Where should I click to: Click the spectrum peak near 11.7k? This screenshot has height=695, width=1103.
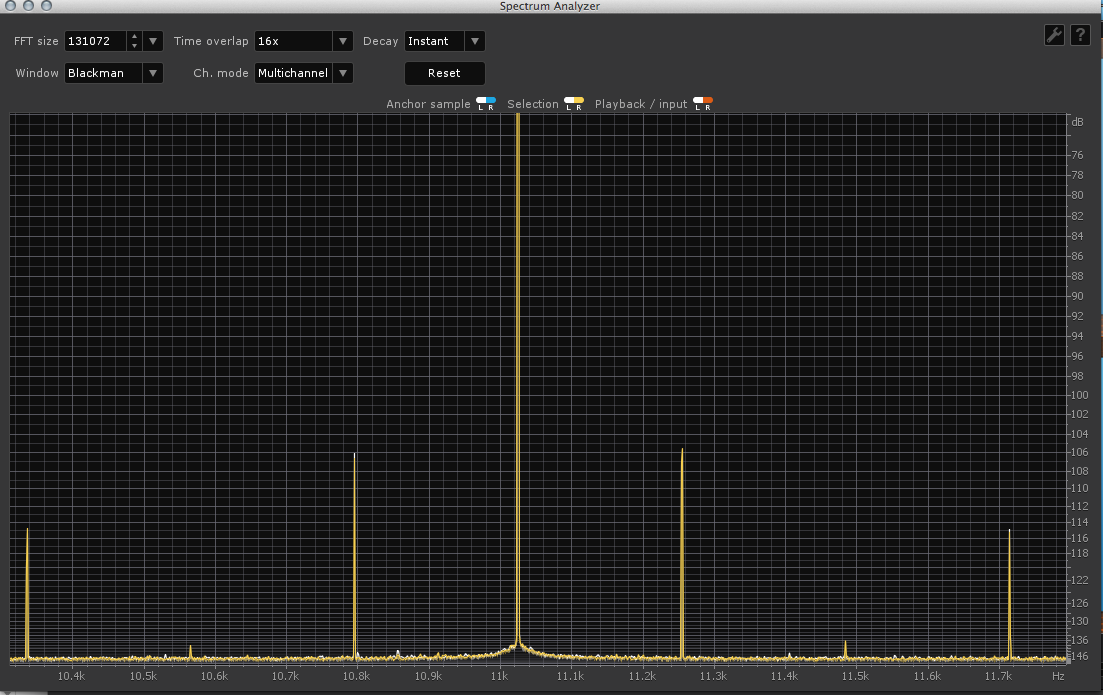[1009, 594]
